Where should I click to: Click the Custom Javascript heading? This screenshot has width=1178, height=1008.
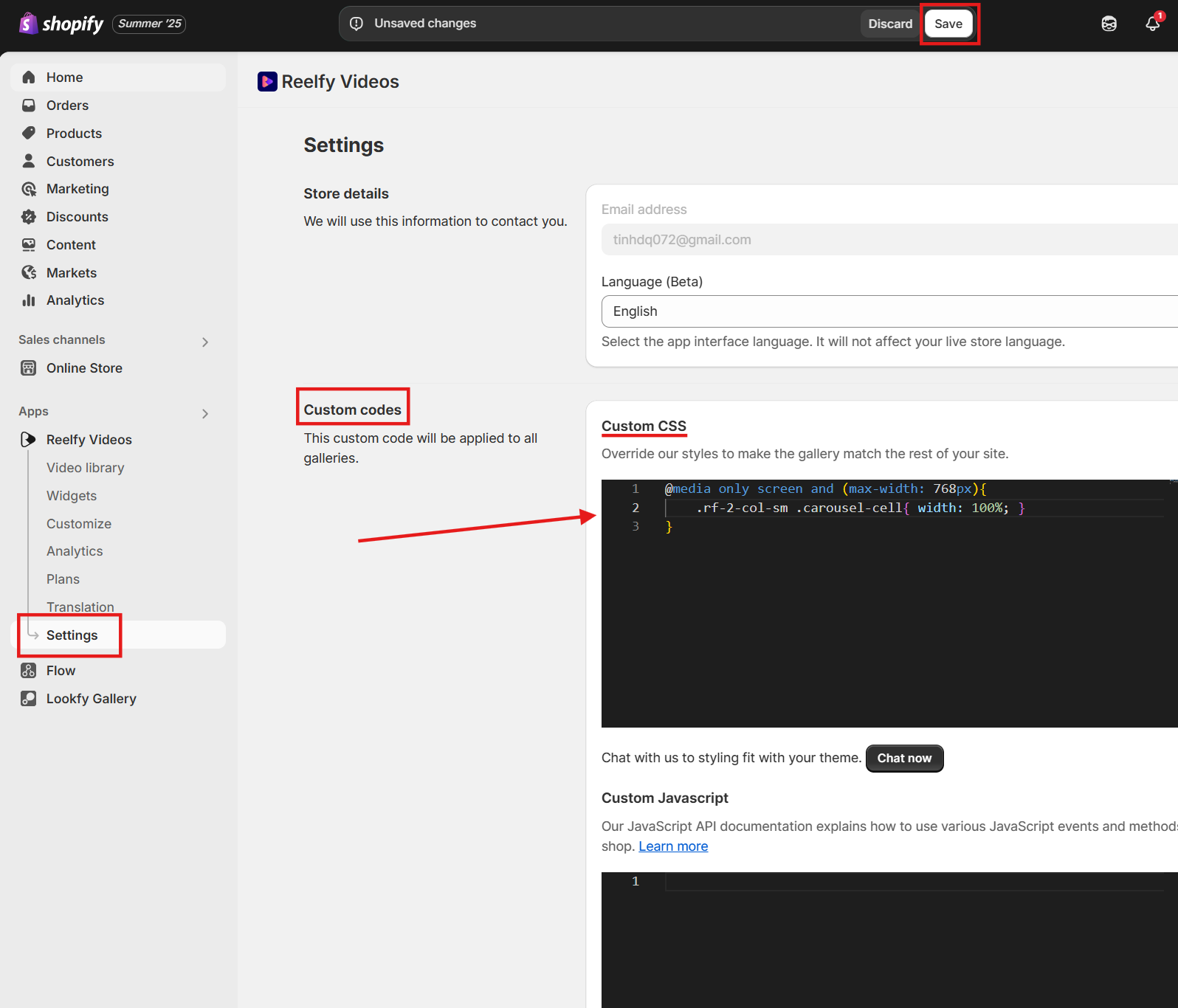(665, 798)
